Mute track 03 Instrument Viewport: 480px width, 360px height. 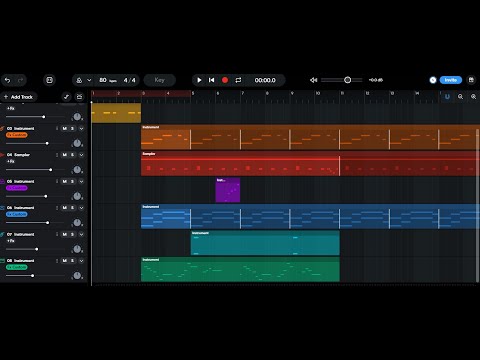pos(65,128)
